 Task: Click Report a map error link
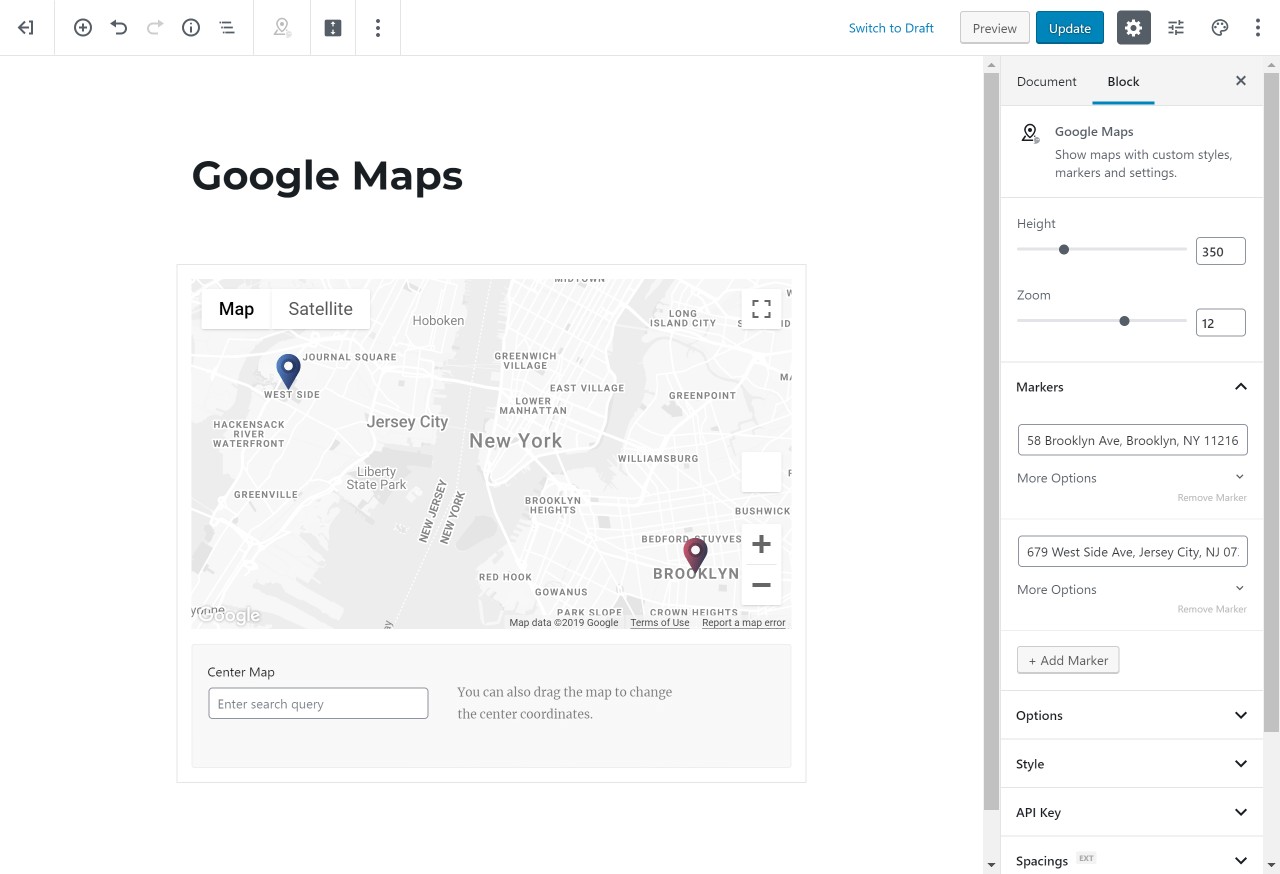[744, 623]
